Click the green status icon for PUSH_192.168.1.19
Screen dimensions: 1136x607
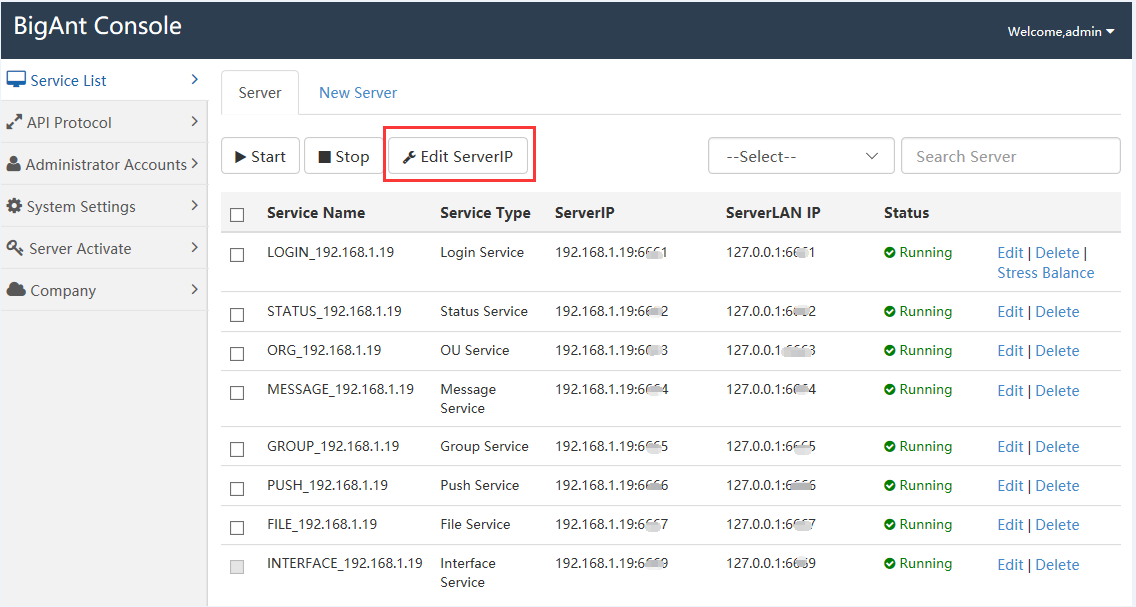[890, 486]
